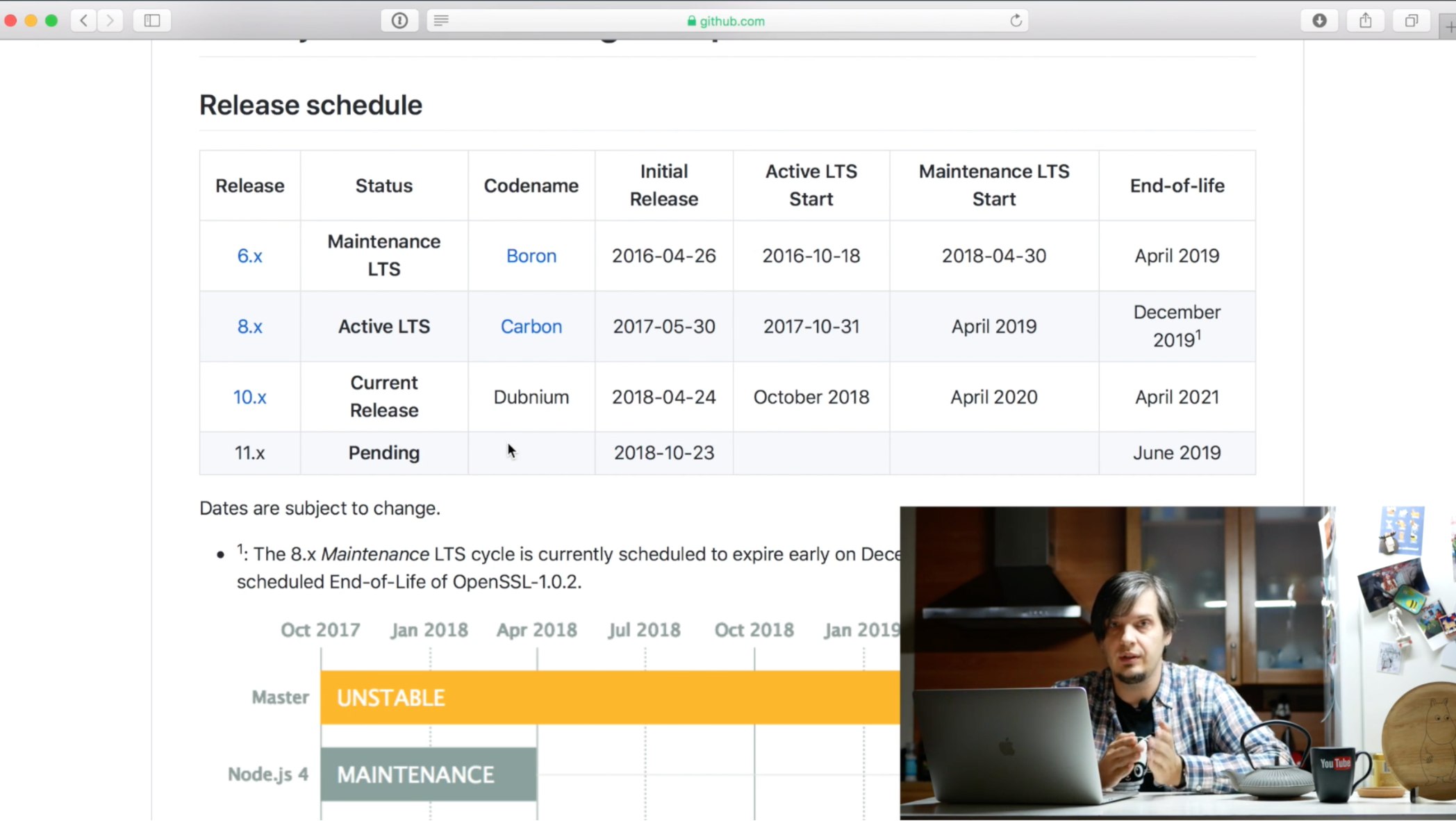Open the 8.x release link
This screenshot has width=1456, height=821.
tap(250, 326)
